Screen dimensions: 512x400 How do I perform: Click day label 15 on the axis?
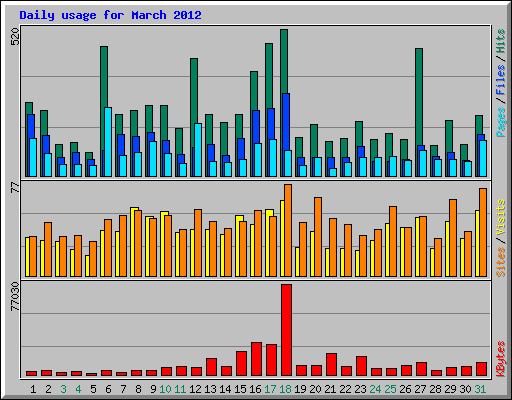[x=240, y=389]
